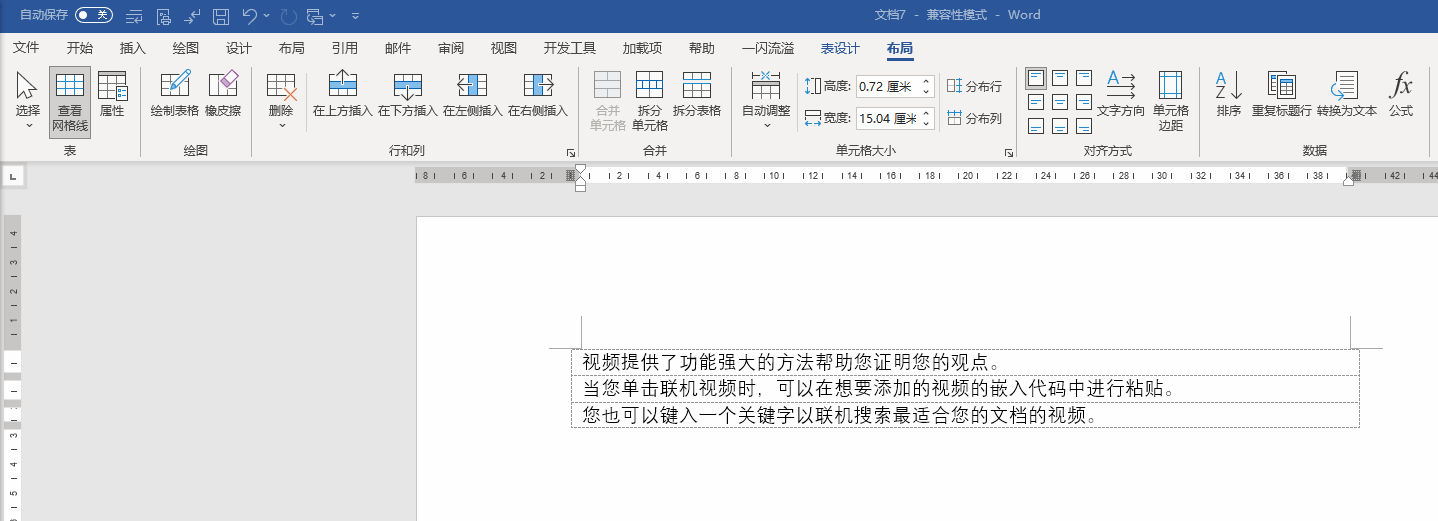
Task: Open the 引用 tab
Action: (x=345, y=48)
